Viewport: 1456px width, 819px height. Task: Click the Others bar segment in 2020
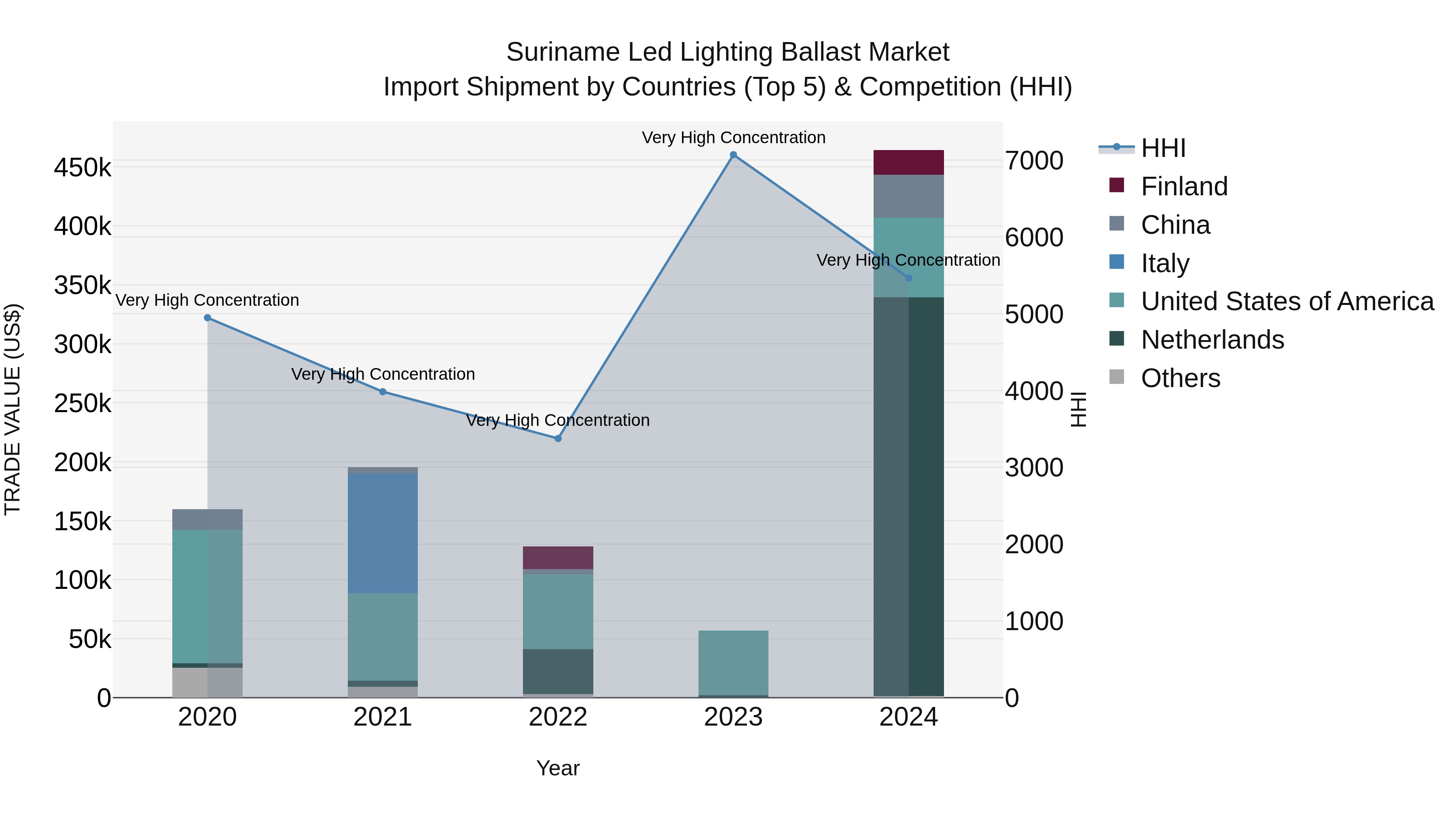coord(207,682)
